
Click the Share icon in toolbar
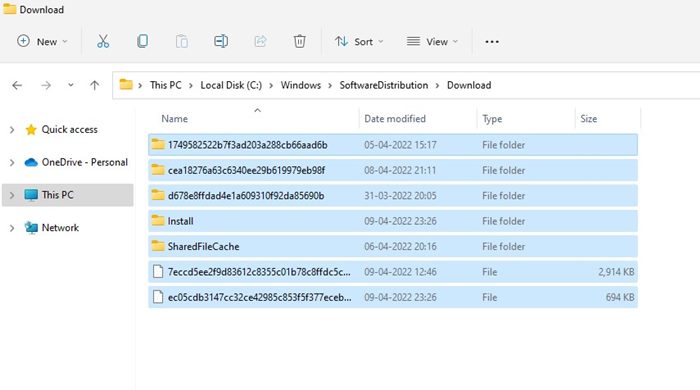[x=260, y=41]
